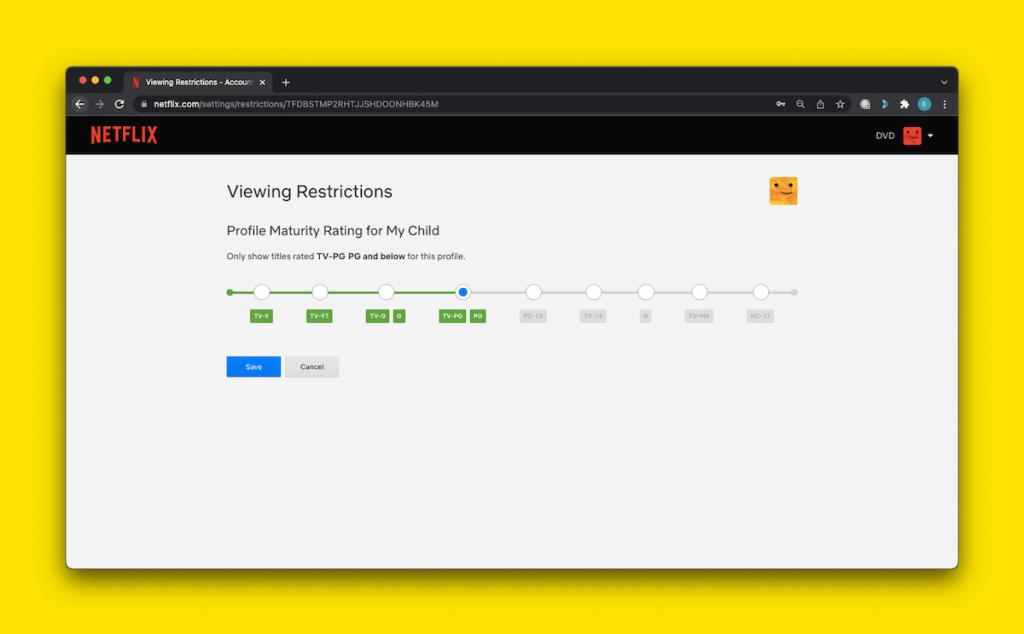The height and width of the screenshot is (634, 1024).
Task: Click the Netflix logo in header
Action: pyautogui.click(x=124, y=135)
